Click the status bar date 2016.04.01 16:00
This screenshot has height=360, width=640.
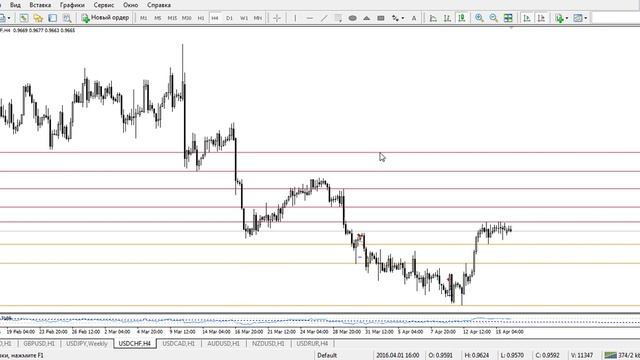(398, 356)
